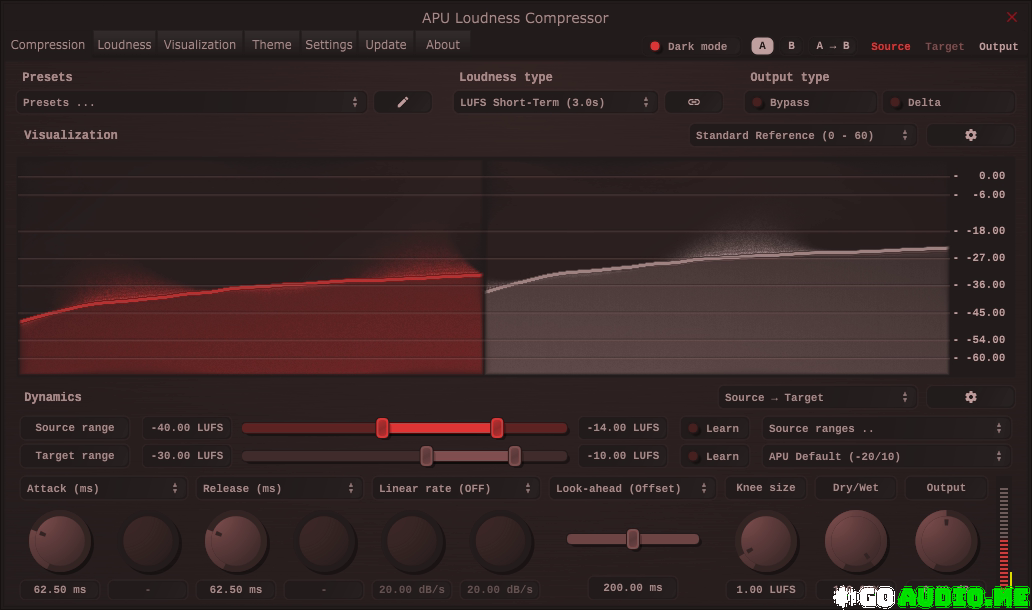
Task: Click the Source range label button
Action: [74, 428]
